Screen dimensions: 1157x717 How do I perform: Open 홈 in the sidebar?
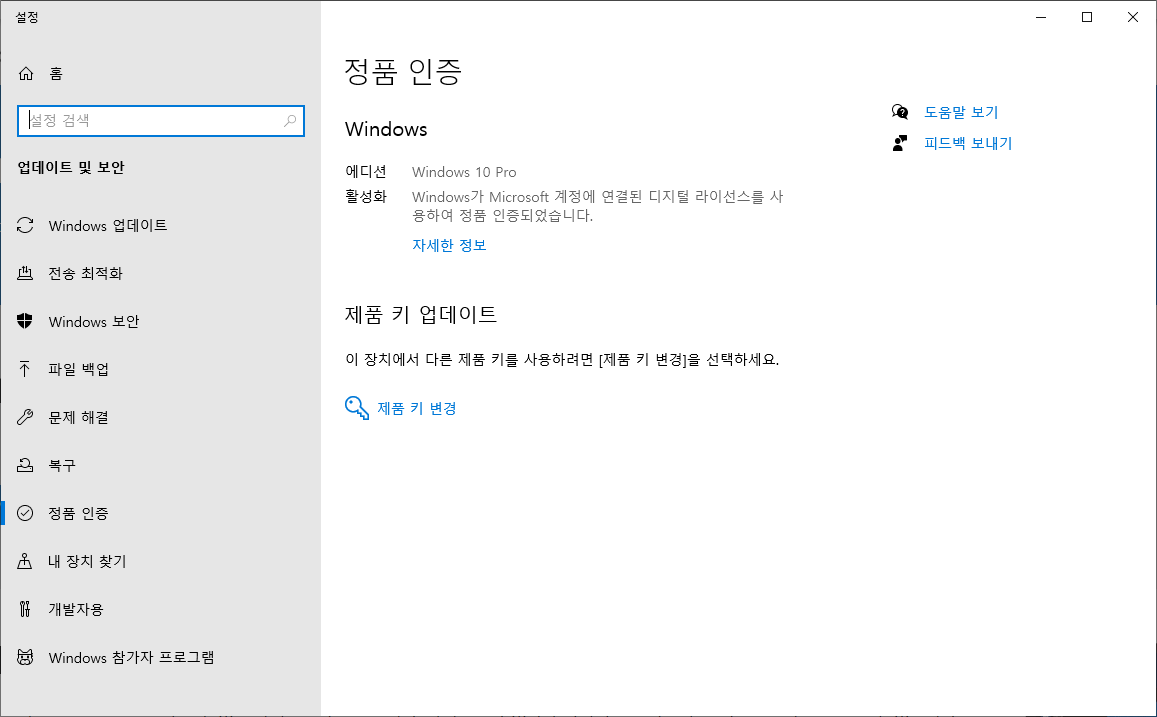coord(56,74)
